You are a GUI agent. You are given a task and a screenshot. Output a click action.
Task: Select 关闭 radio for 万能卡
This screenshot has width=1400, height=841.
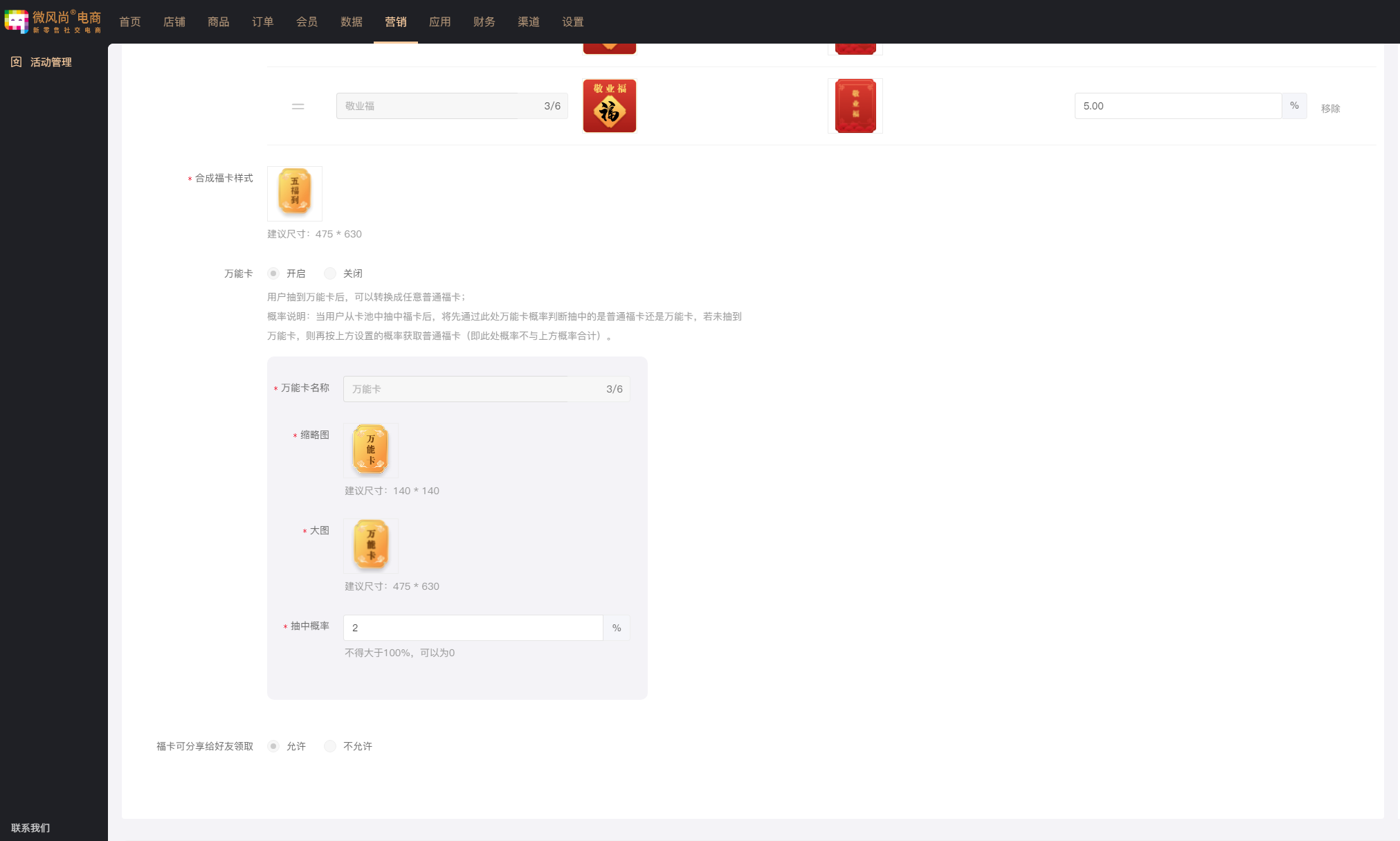click(330, 273)
